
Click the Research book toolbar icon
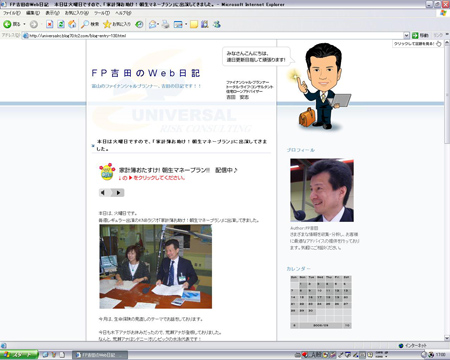(205, 24)
